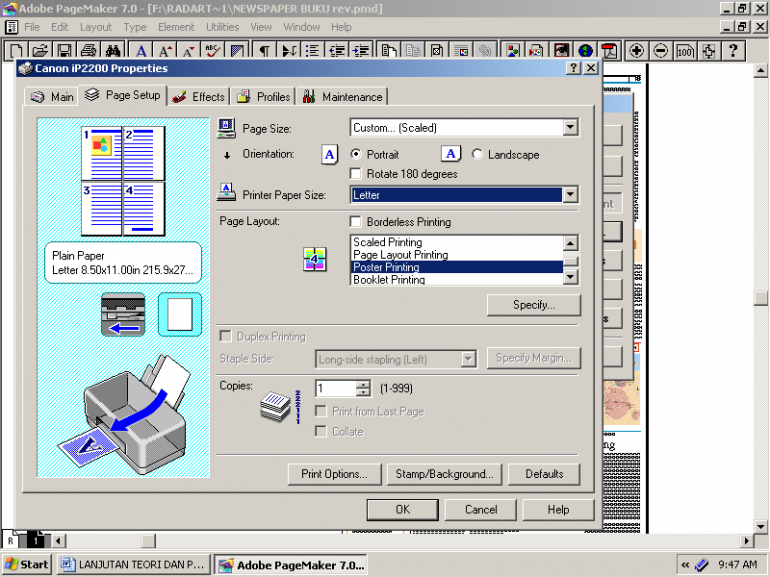This screenshot has width=770, height=577.
Task: Select Landscape orientation radio button
Action: (x=477, y=154)
